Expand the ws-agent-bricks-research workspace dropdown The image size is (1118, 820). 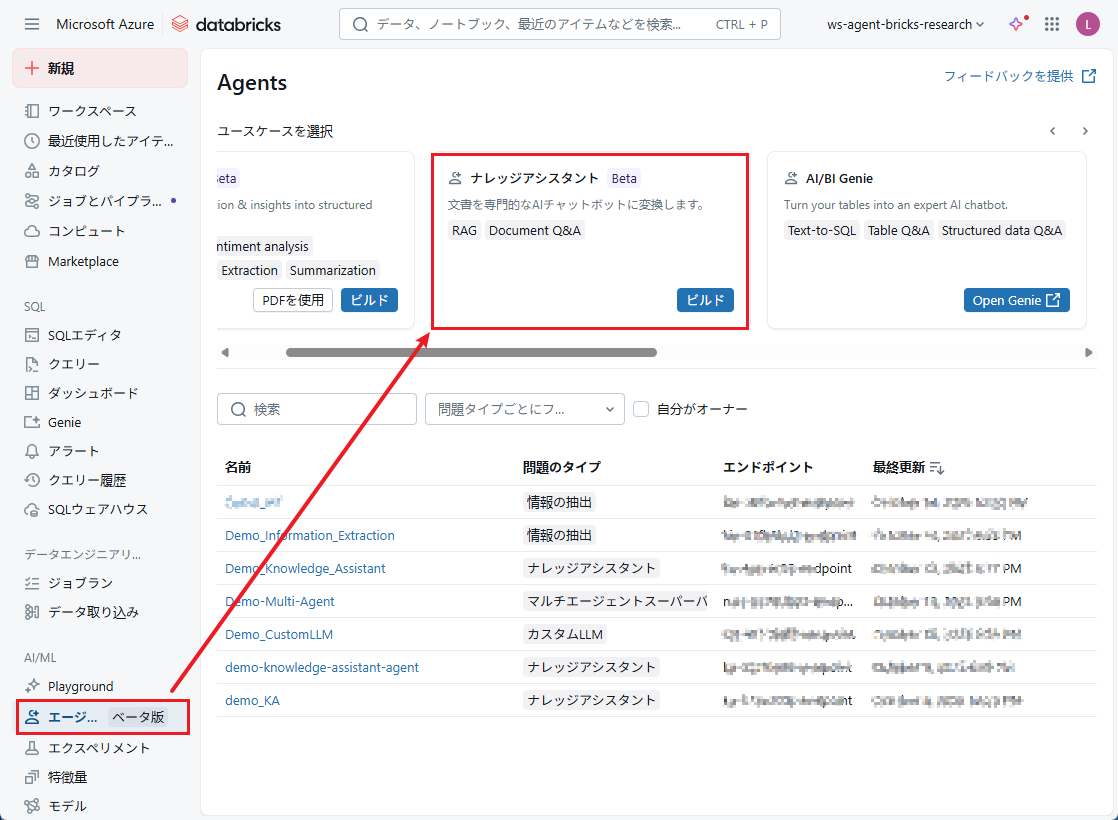click(x=905, y=24)
